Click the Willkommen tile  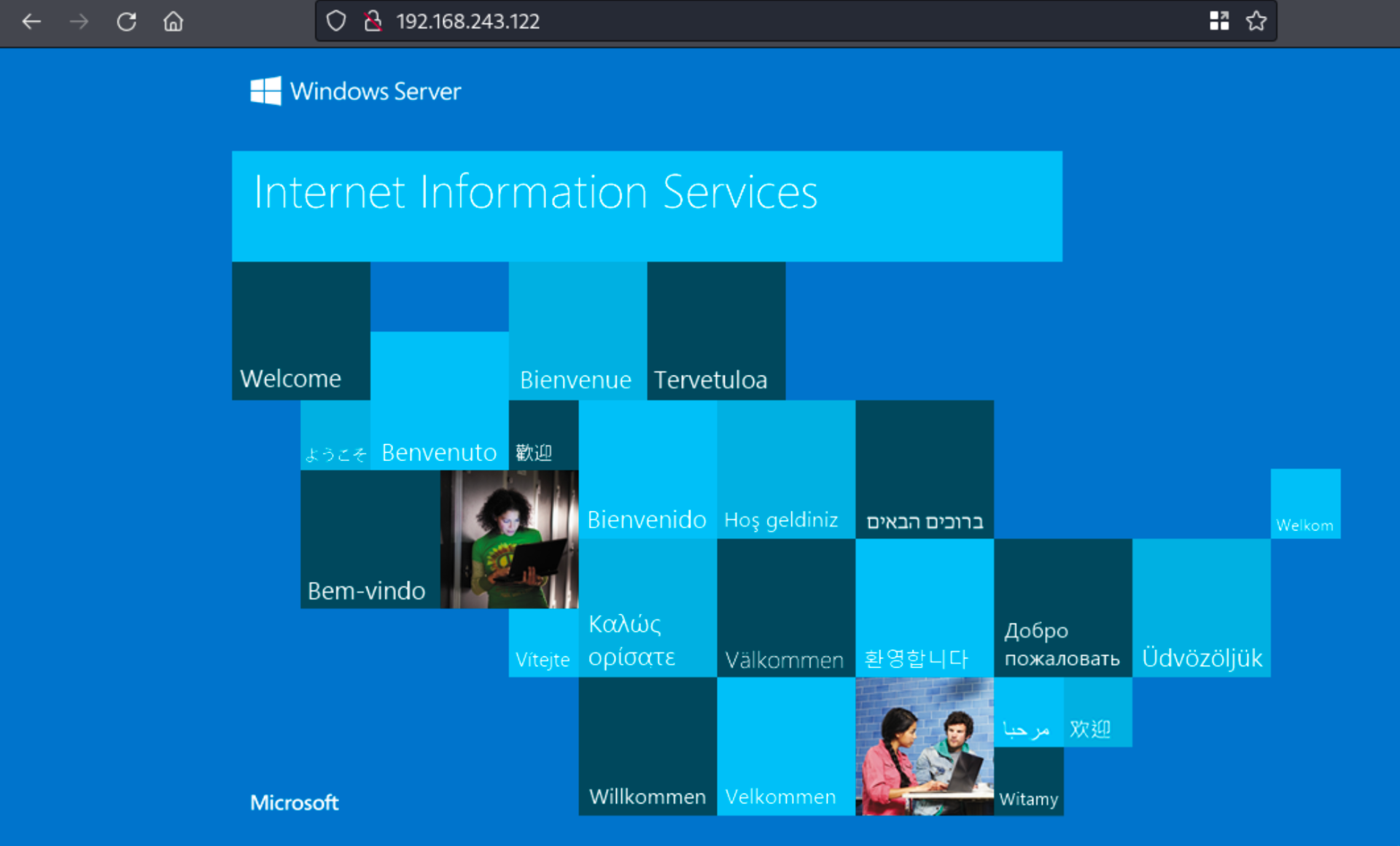tap(647, 746)
